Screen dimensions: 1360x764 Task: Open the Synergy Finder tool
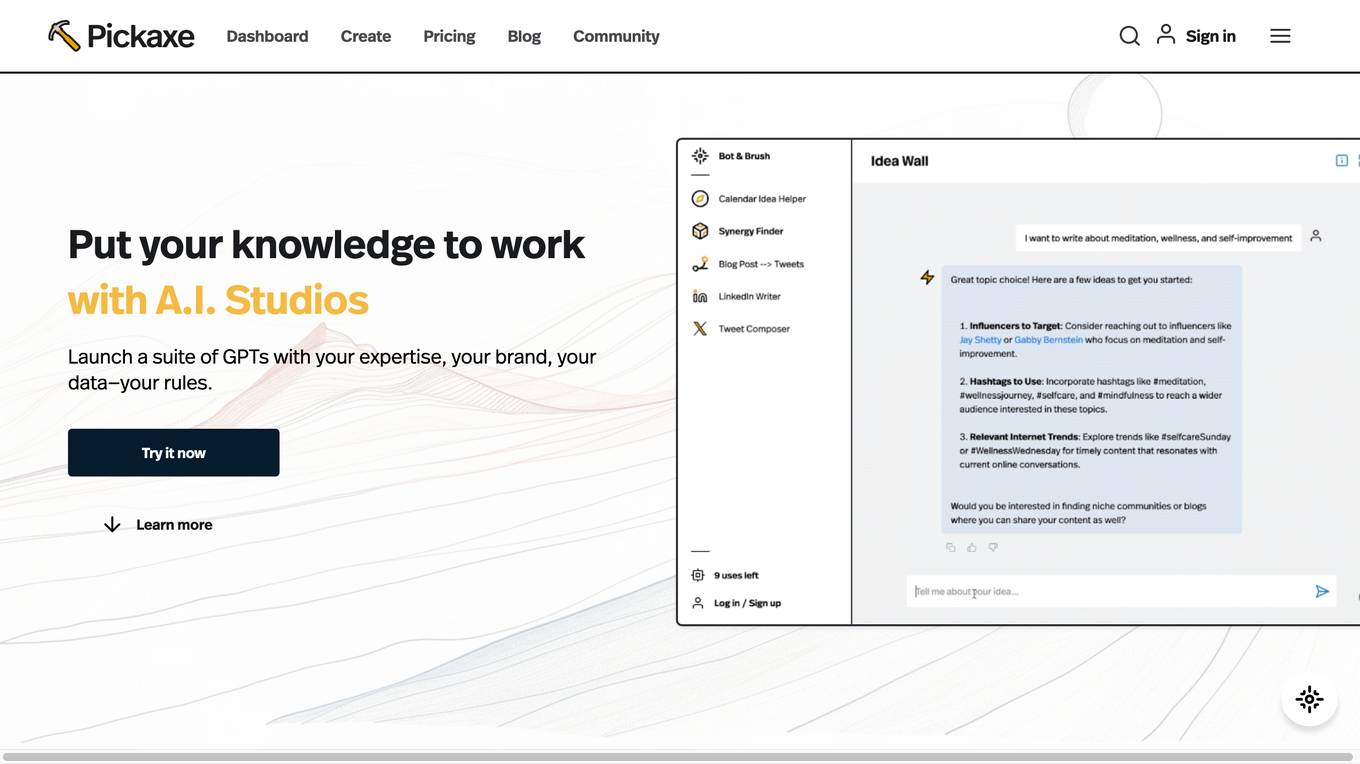[751, 231]
